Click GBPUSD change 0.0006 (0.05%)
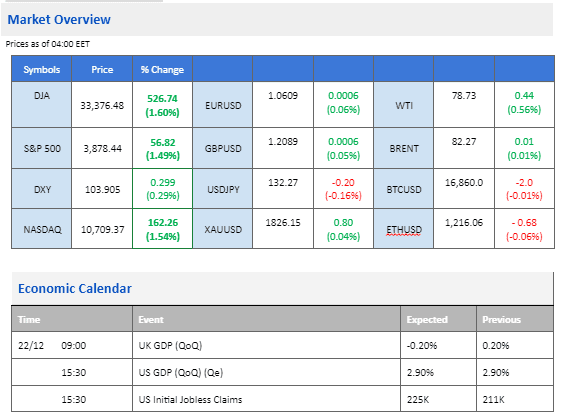This screenshot has width=584, height=415. pos(343,148)
